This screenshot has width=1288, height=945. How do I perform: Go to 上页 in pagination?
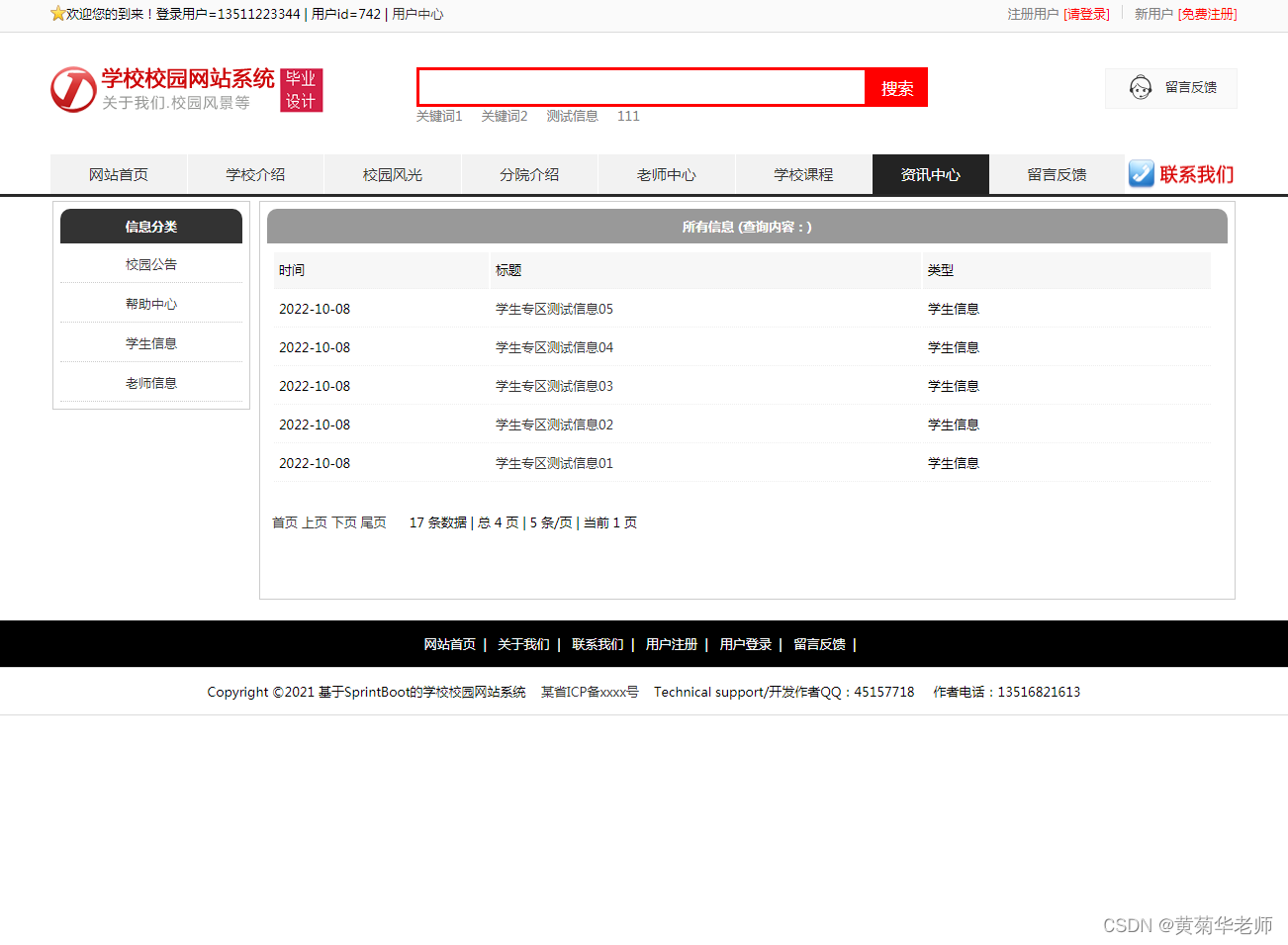tap(315, 522)
